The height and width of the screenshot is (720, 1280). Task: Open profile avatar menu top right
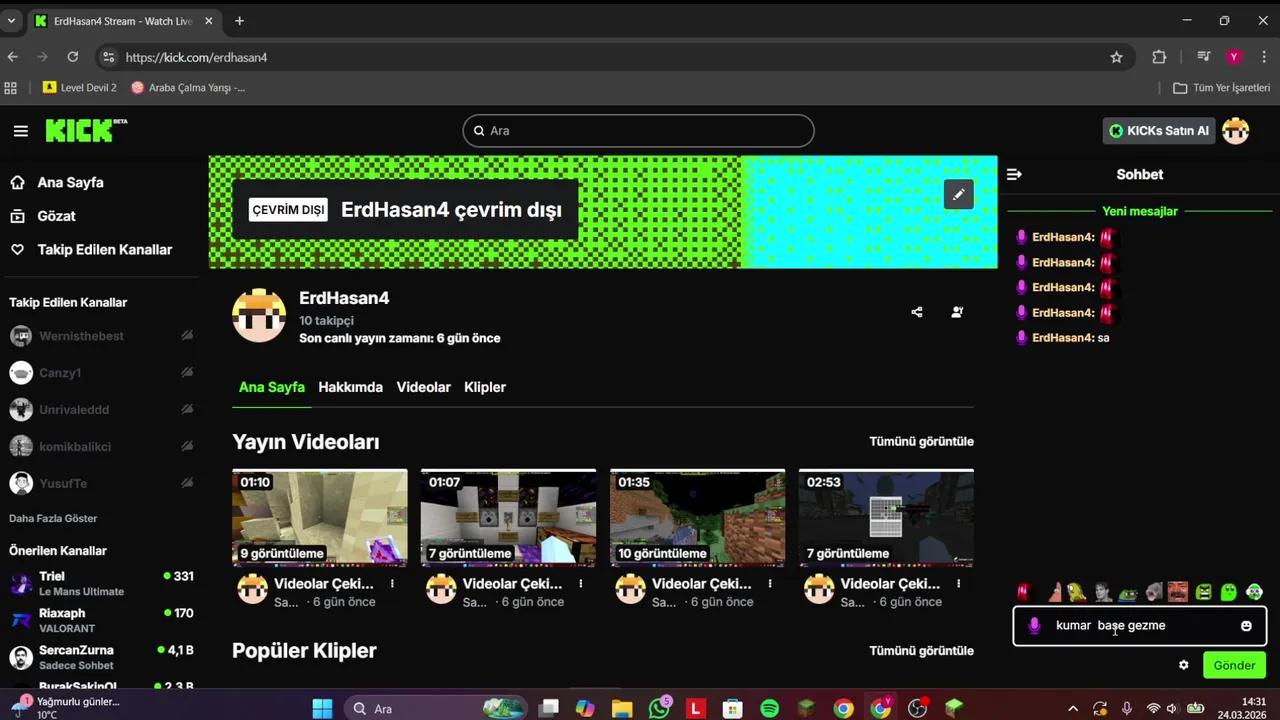(1236, 131)
